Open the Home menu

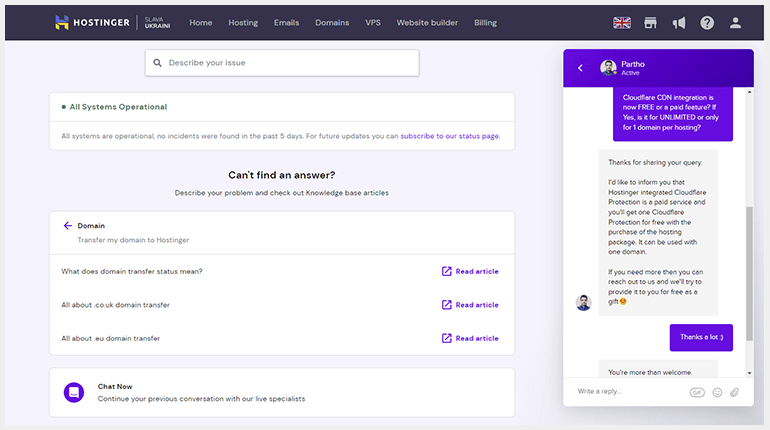pyautogui.click(x=201, y=23)
